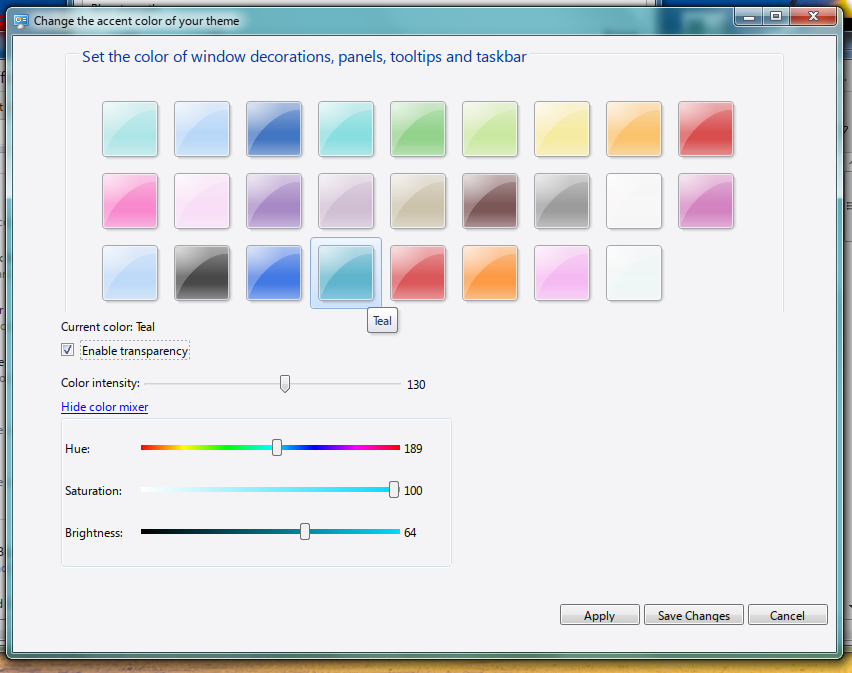Pick the hot pink swatch
The width and height of the screenshot is (852, 673).
130,201
